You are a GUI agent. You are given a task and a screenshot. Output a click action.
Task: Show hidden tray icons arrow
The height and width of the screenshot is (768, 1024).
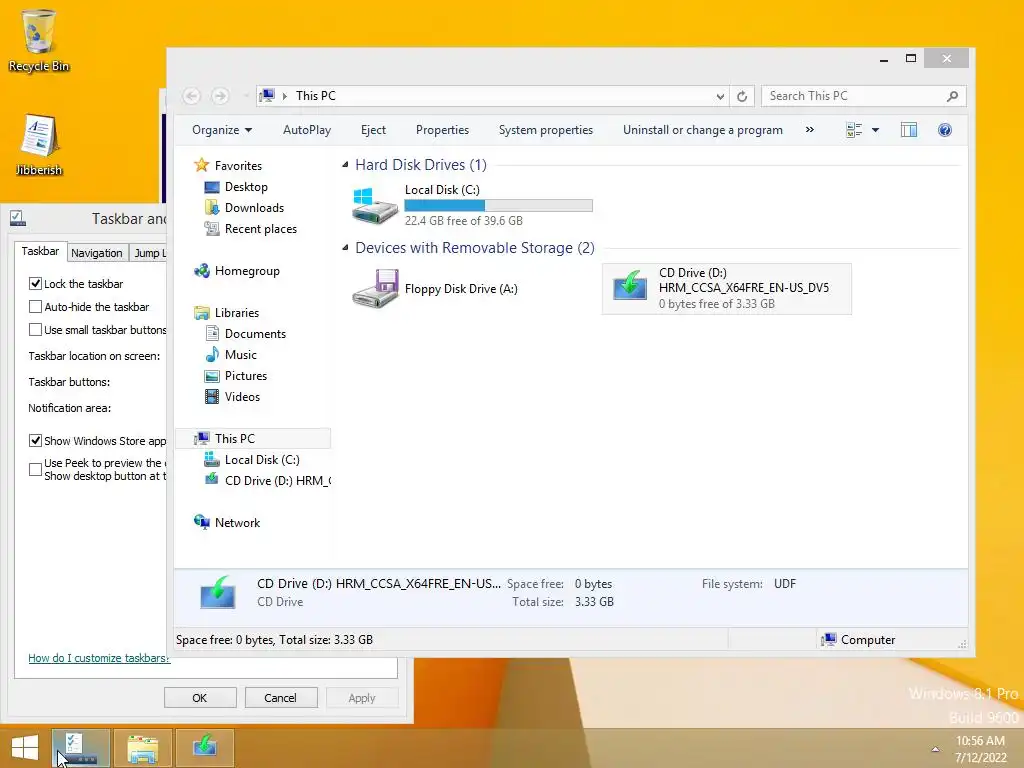tap(935, 749)
